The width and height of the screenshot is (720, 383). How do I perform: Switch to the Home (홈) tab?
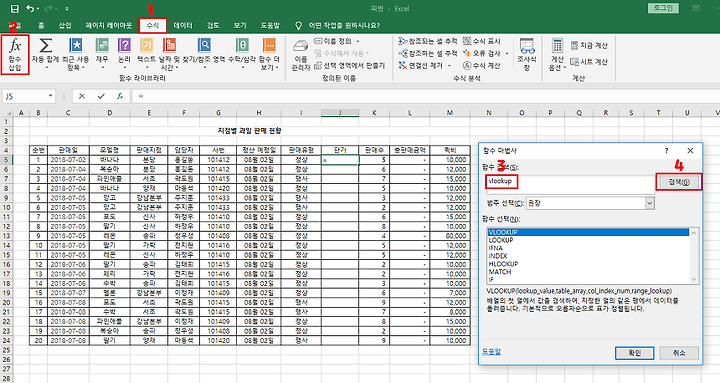click(x=41, y=25)
